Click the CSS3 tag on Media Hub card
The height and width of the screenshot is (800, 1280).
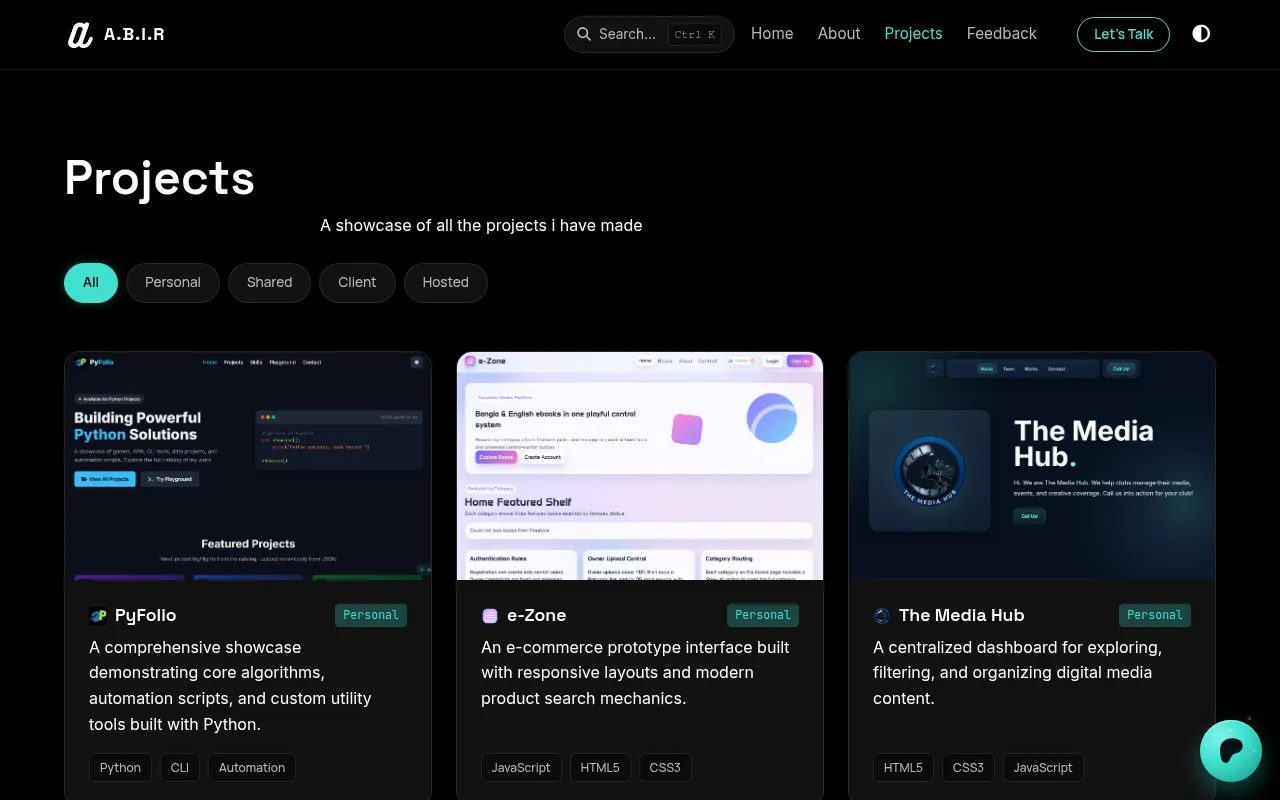[968, 768]
